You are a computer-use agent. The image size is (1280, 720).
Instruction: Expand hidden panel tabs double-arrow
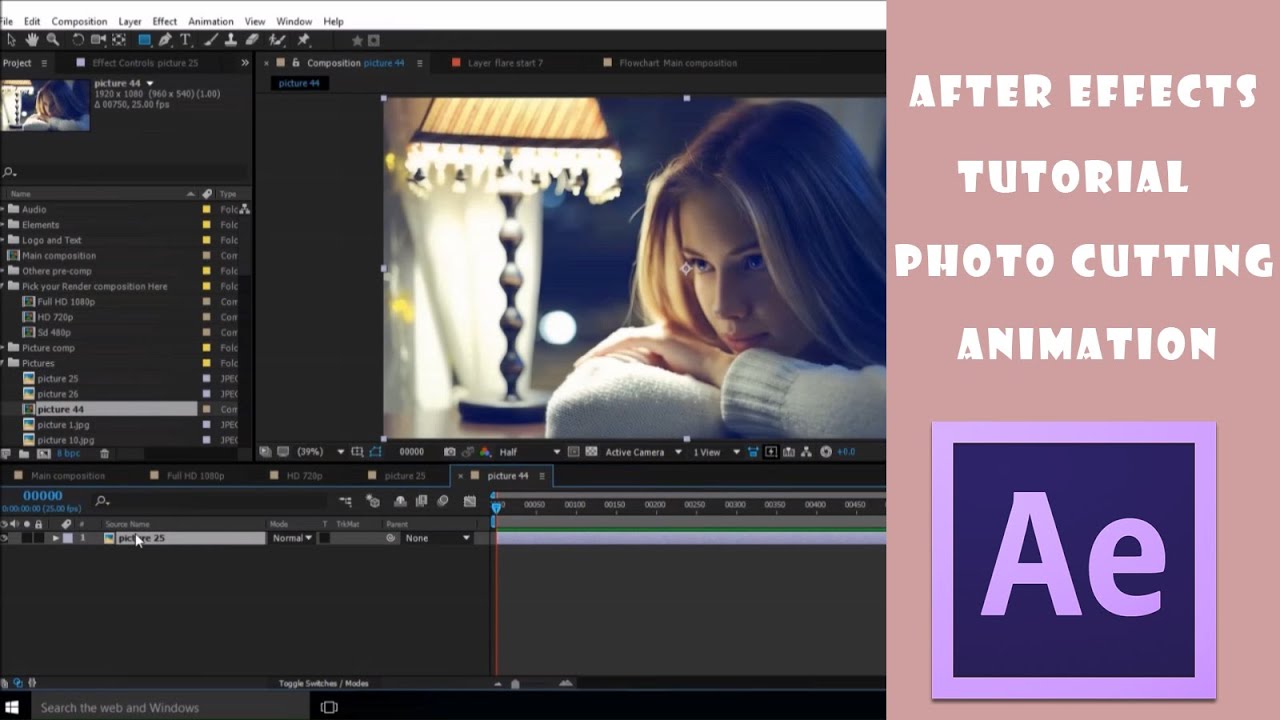tap(245, 63)
